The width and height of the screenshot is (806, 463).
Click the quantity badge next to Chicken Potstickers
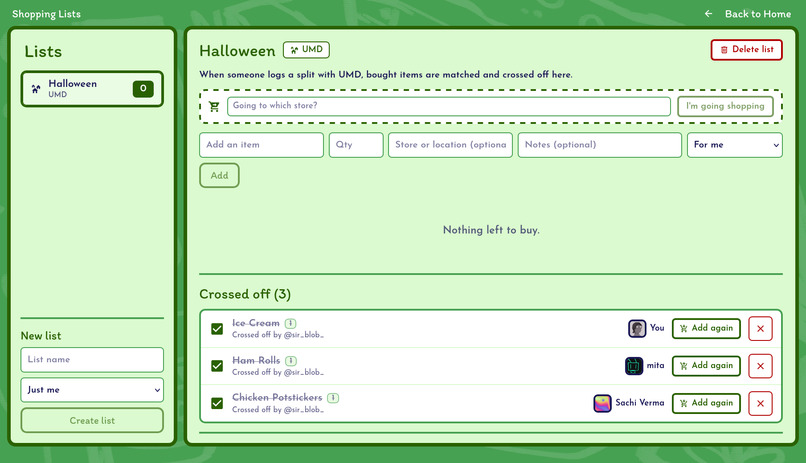(x=333, y=398)
